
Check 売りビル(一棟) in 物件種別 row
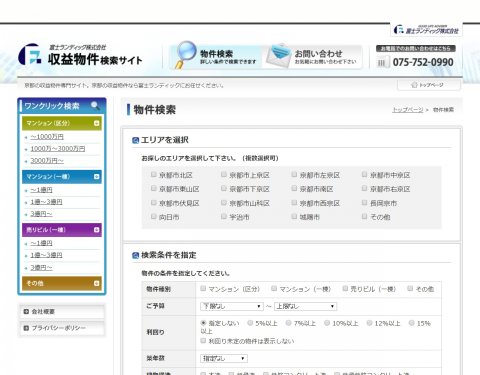click(x=345, y=289)
